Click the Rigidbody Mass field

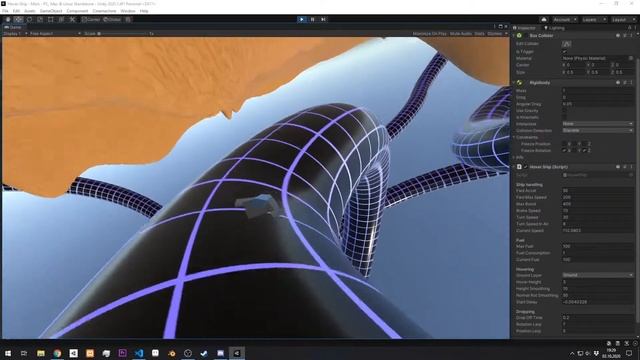click(598, 91)
